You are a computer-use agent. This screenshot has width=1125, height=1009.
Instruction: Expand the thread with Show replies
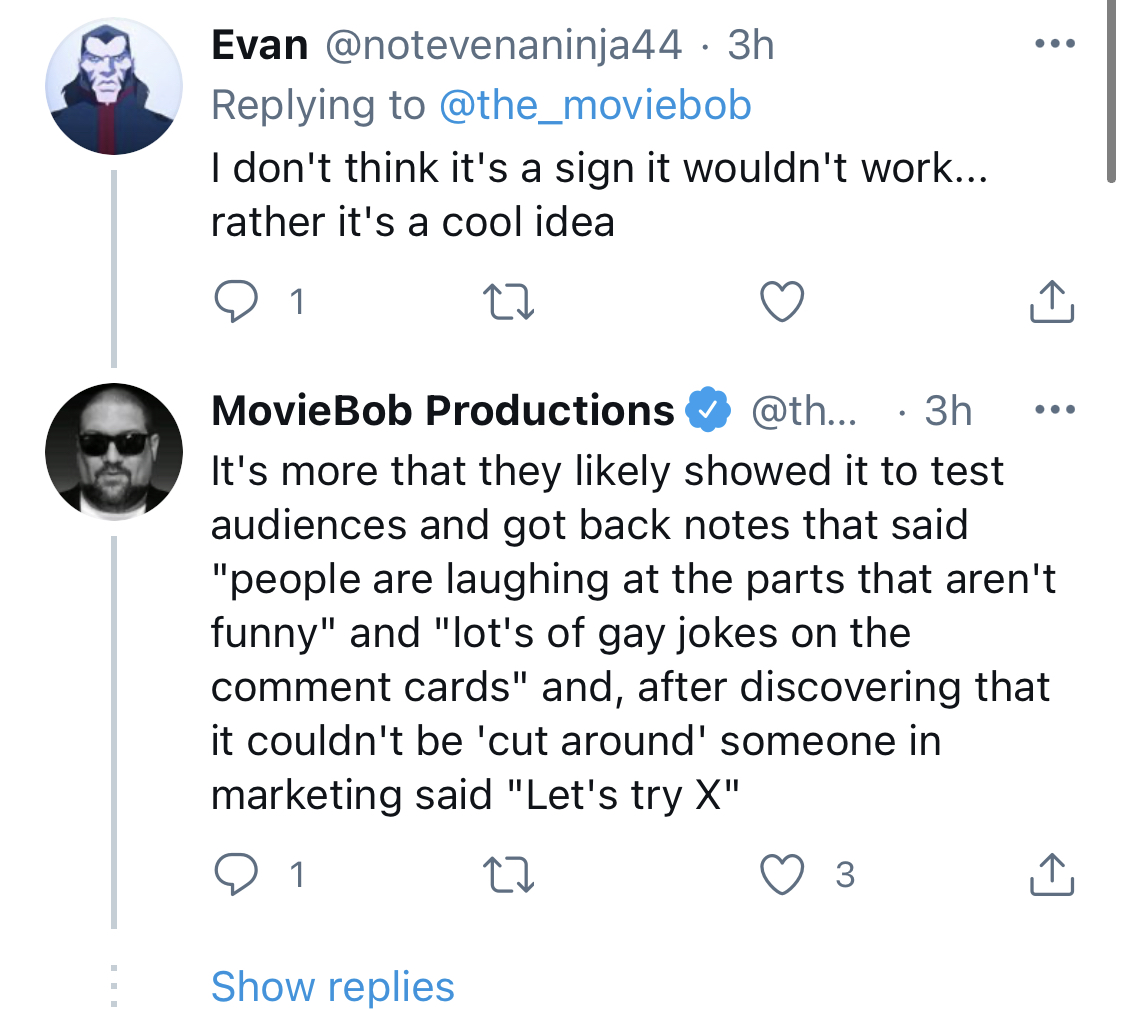coord(332,986)
